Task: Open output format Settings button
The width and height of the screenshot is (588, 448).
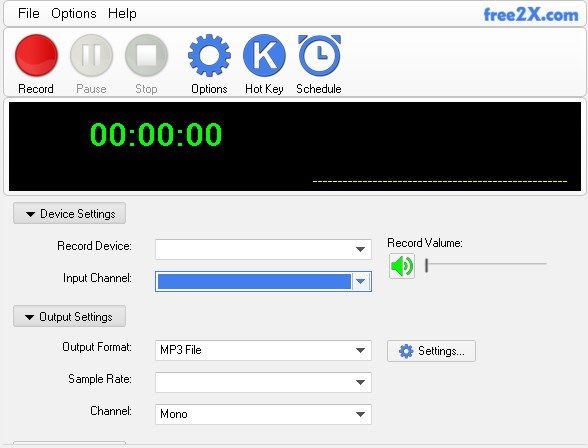Action: point(431,351)
